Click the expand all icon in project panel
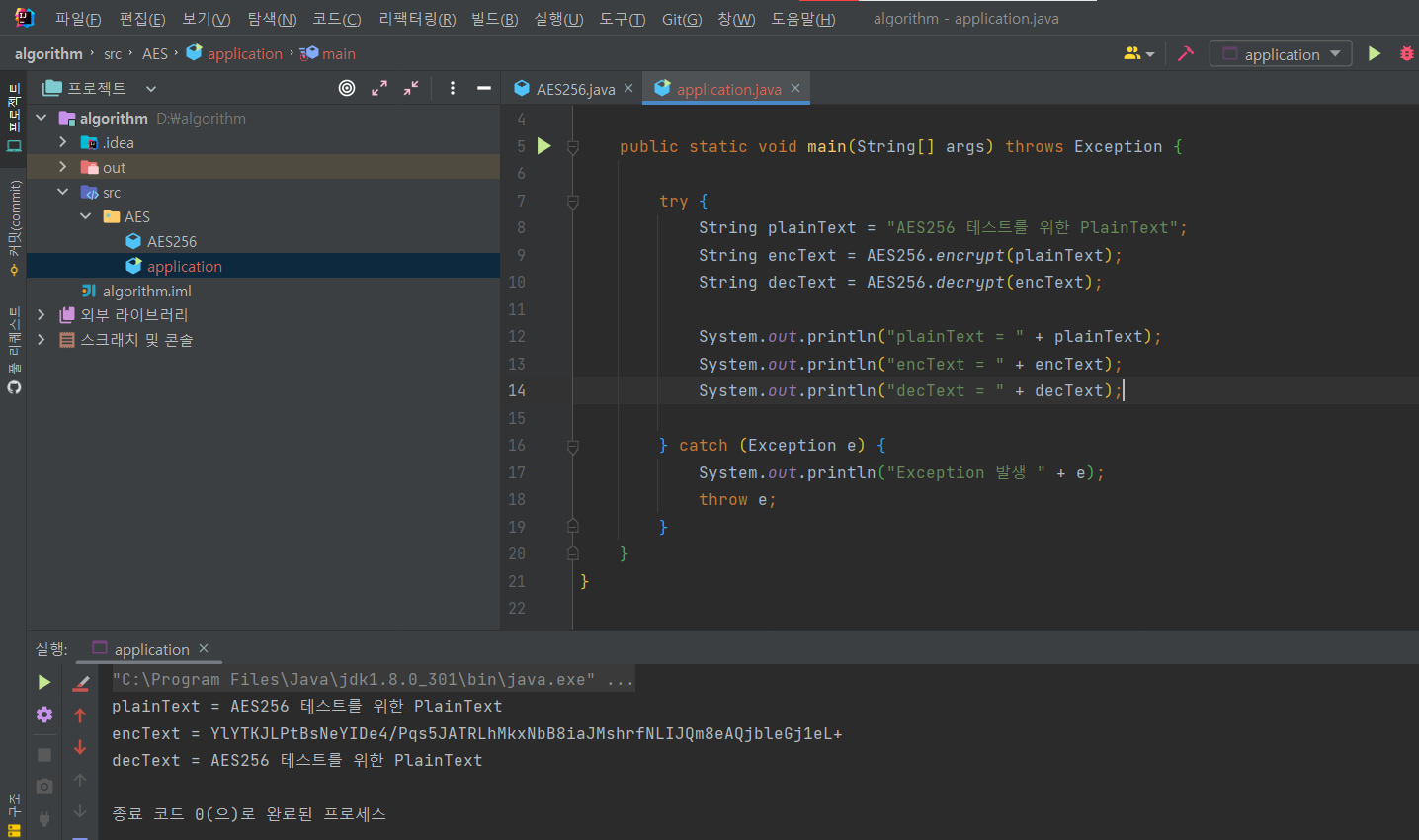Viewport: 1419px width, 840px height. point(379,88)
